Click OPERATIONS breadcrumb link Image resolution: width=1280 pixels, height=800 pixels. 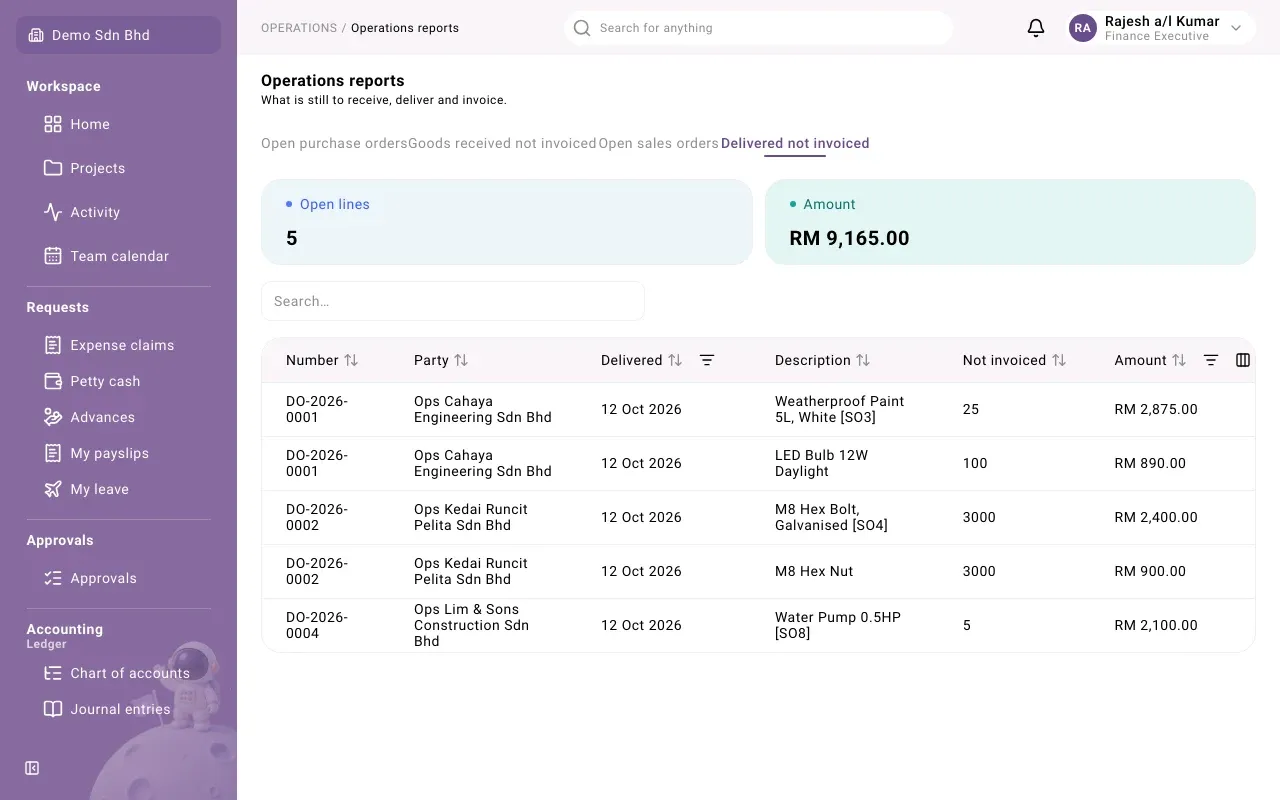(x=299, y=28)
